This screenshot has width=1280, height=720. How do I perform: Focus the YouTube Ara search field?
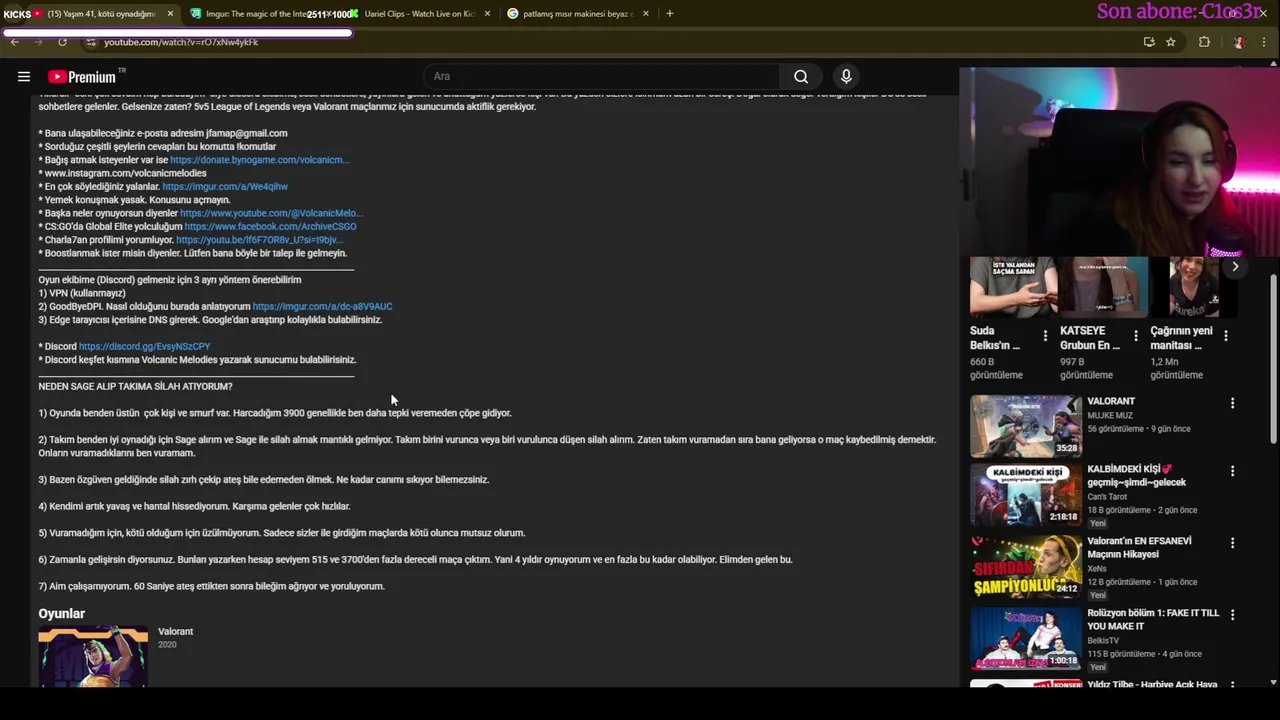coord(603,76)
